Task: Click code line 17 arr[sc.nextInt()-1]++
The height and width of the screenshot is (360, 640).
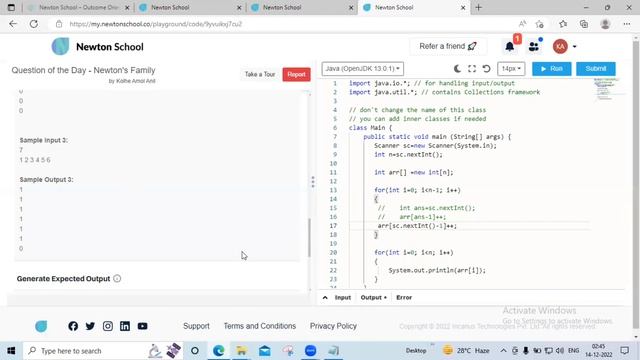Action: pos(417,226)
